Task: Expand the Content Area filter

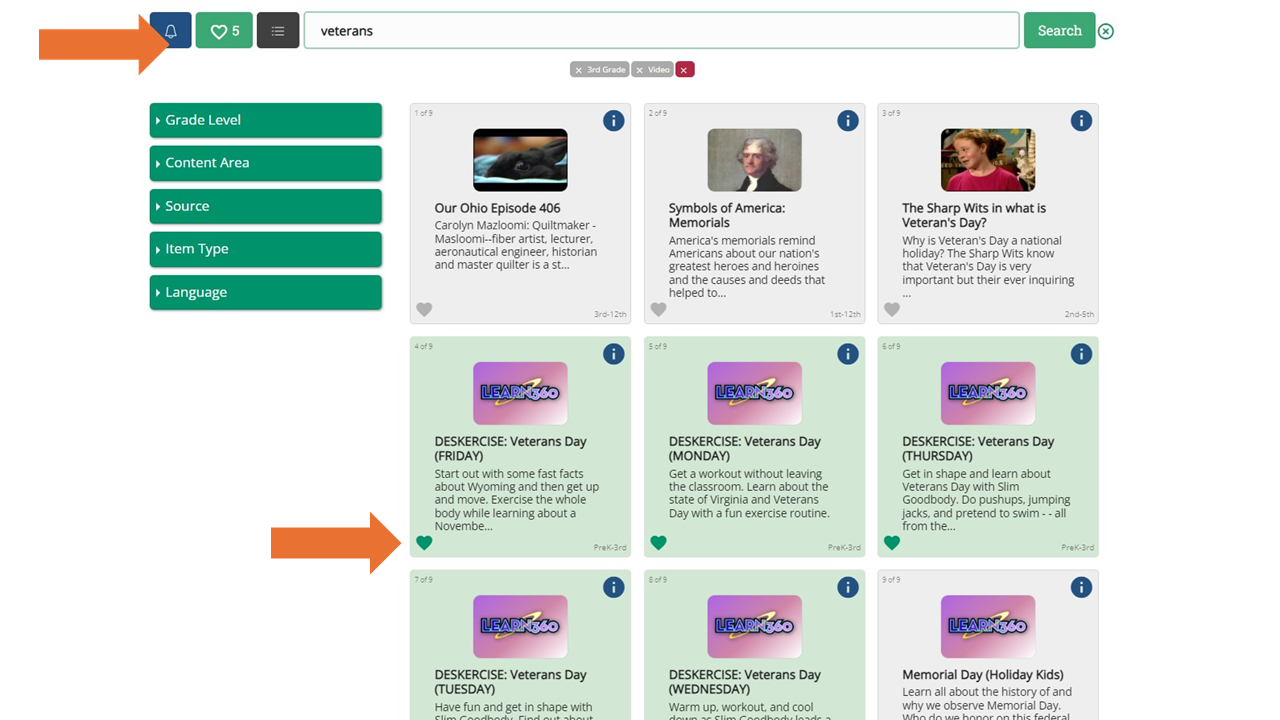Action: 266,163
